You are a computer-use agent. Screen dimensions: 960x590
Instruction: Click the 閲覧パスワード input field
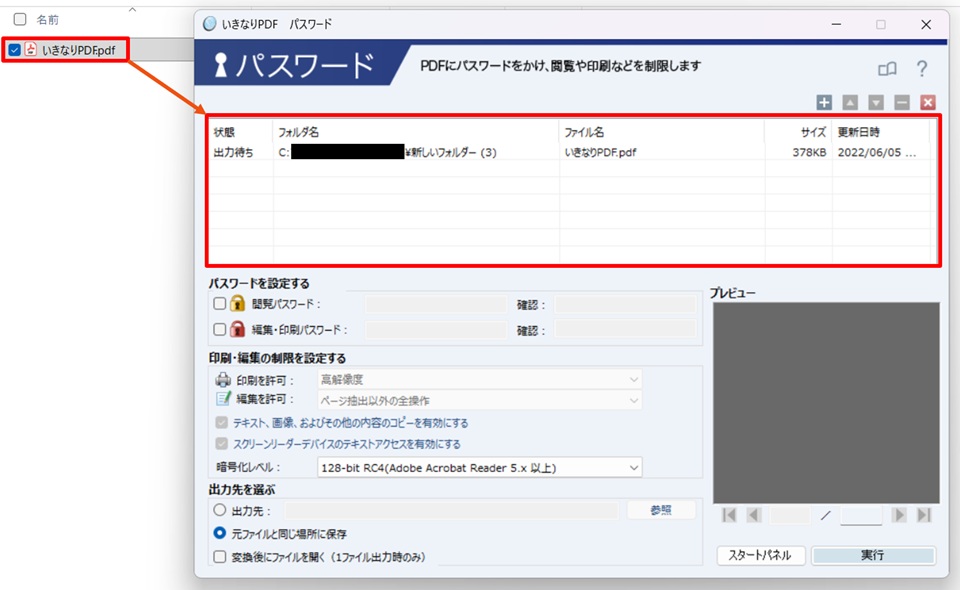[436, 304]
